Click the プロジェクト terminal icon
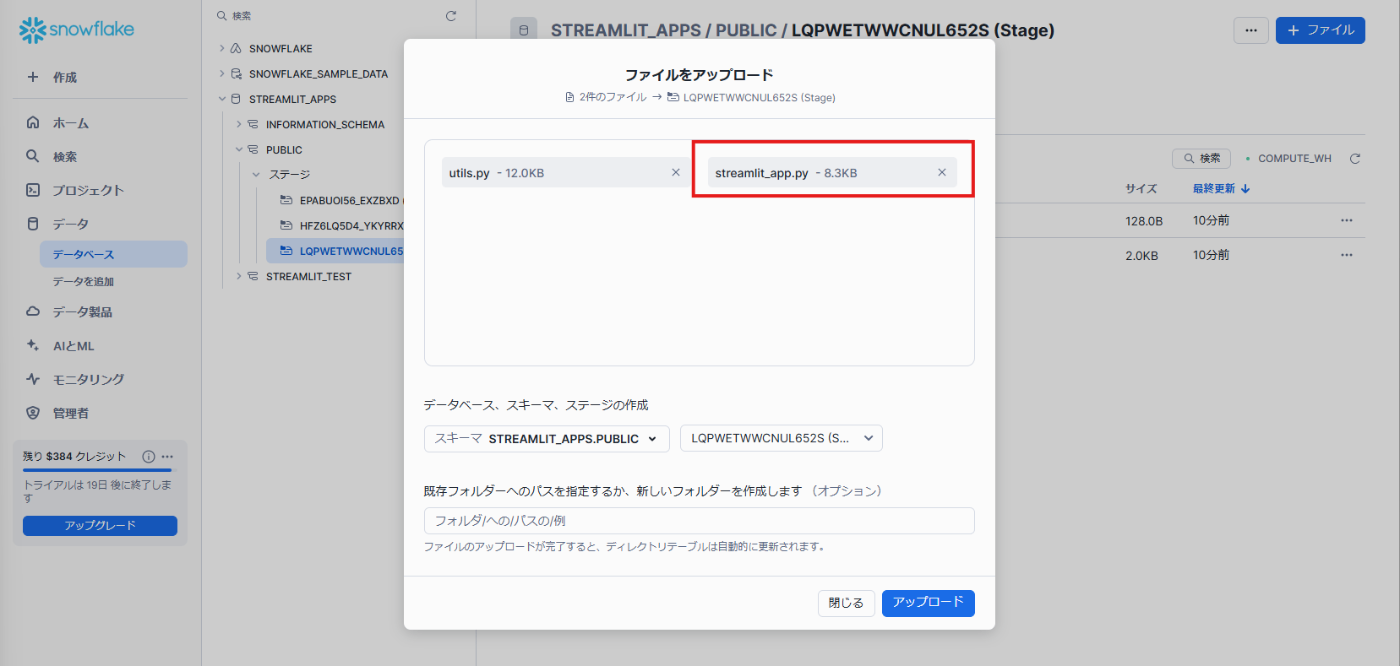Viewport: 1400px width, 666px height. click(33, 190)
